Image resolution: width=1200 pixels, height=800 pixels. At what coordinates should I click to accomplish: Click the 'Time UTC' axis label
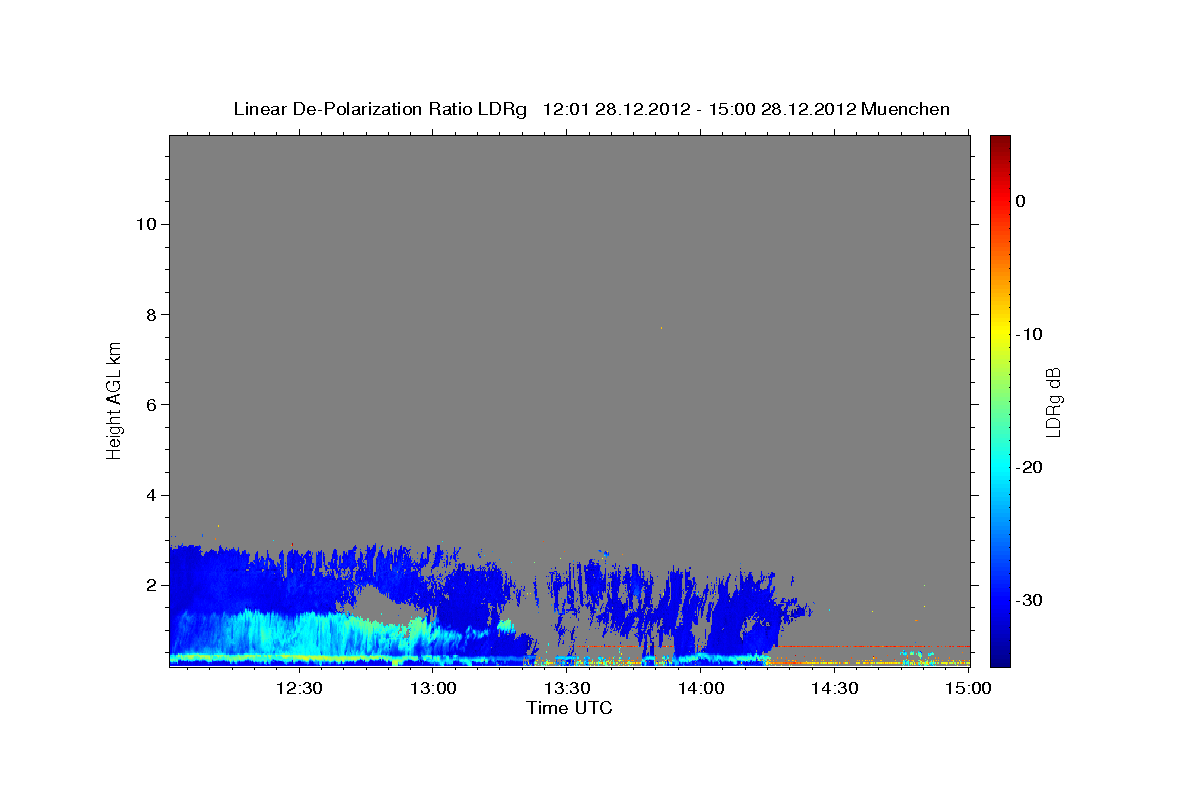click(x=569, y=708)
